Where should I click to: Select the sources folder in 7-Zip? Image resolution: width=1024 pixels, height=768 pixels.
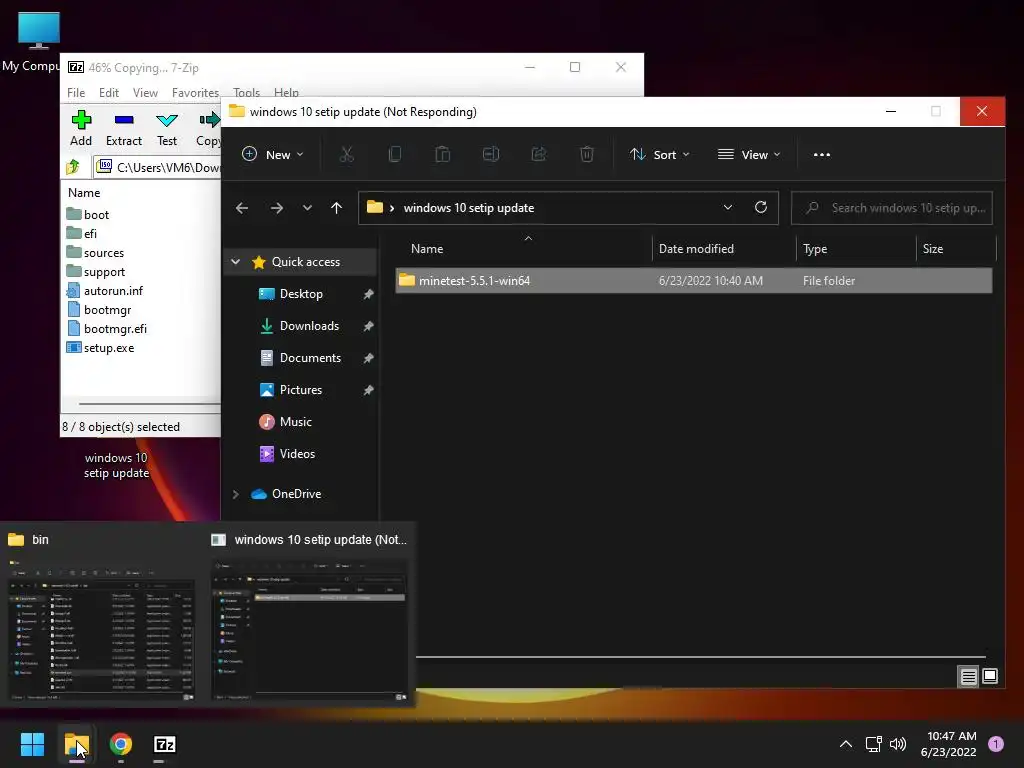(95, 252)
